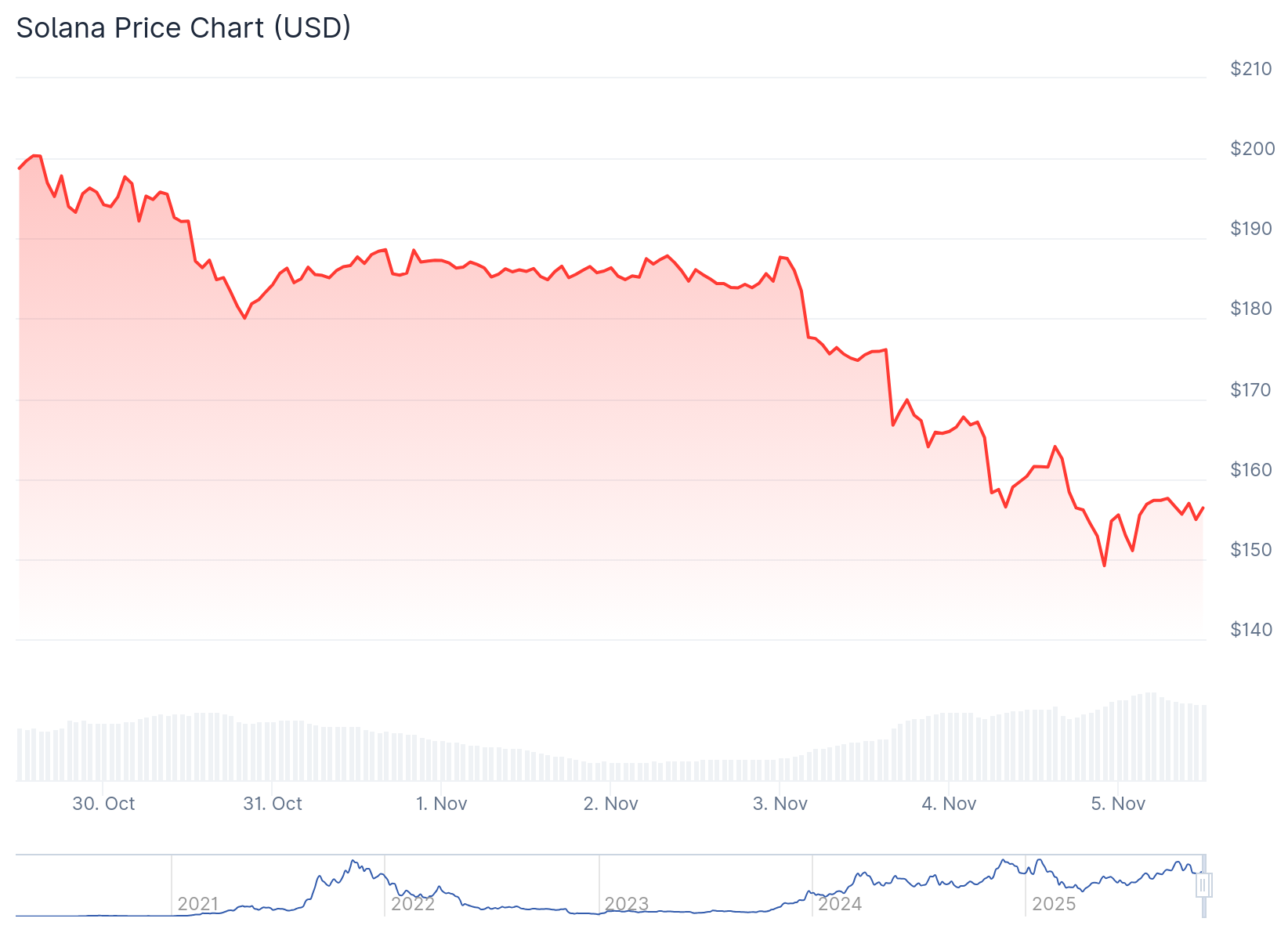Image resolution: width=1288 pixels, height=940 pixels.
Task: Click the 5. Nov date label
Action: (1118, 804)
